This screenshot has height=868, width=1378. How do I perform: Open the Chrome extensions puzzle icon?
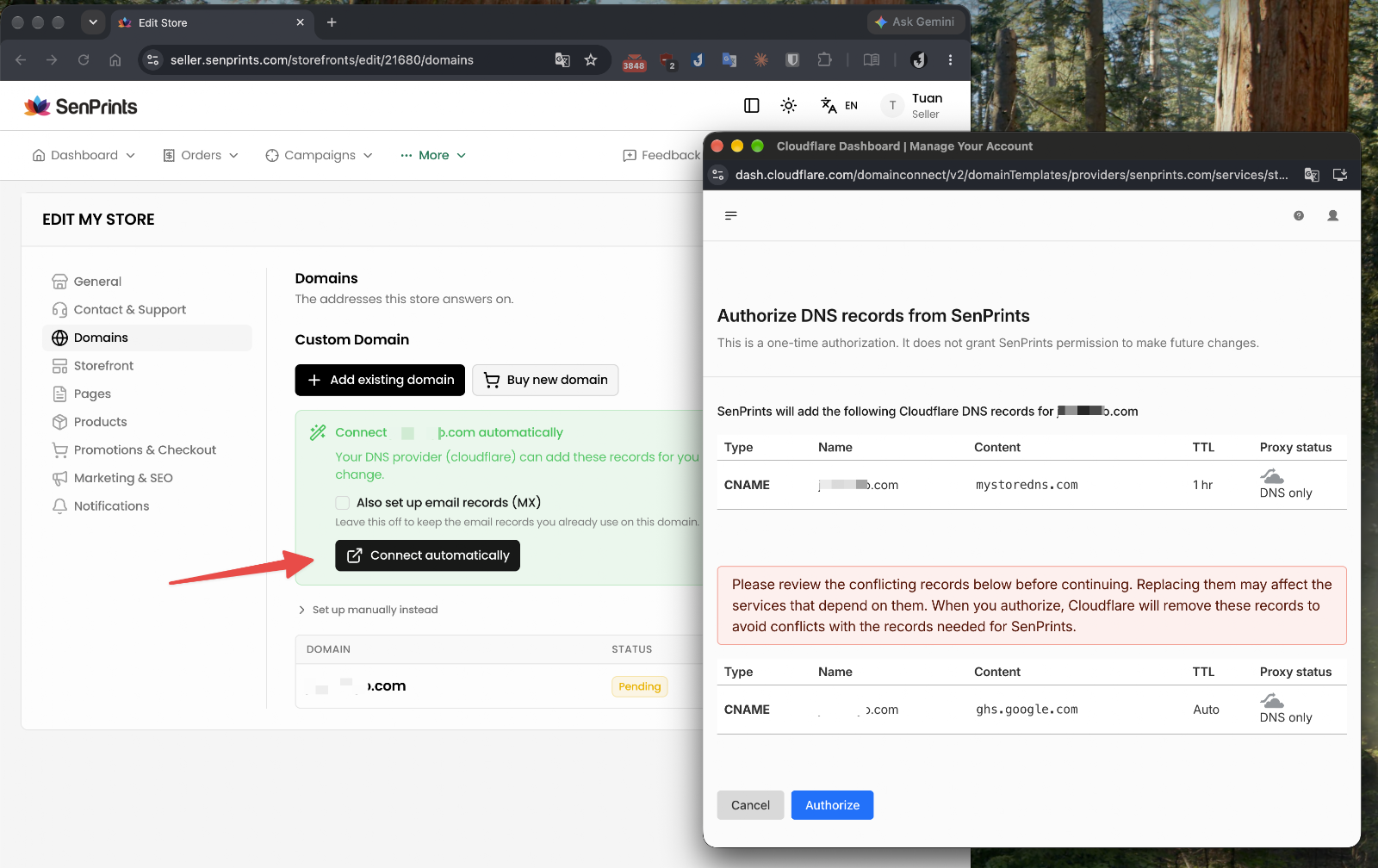click(824, 60)
